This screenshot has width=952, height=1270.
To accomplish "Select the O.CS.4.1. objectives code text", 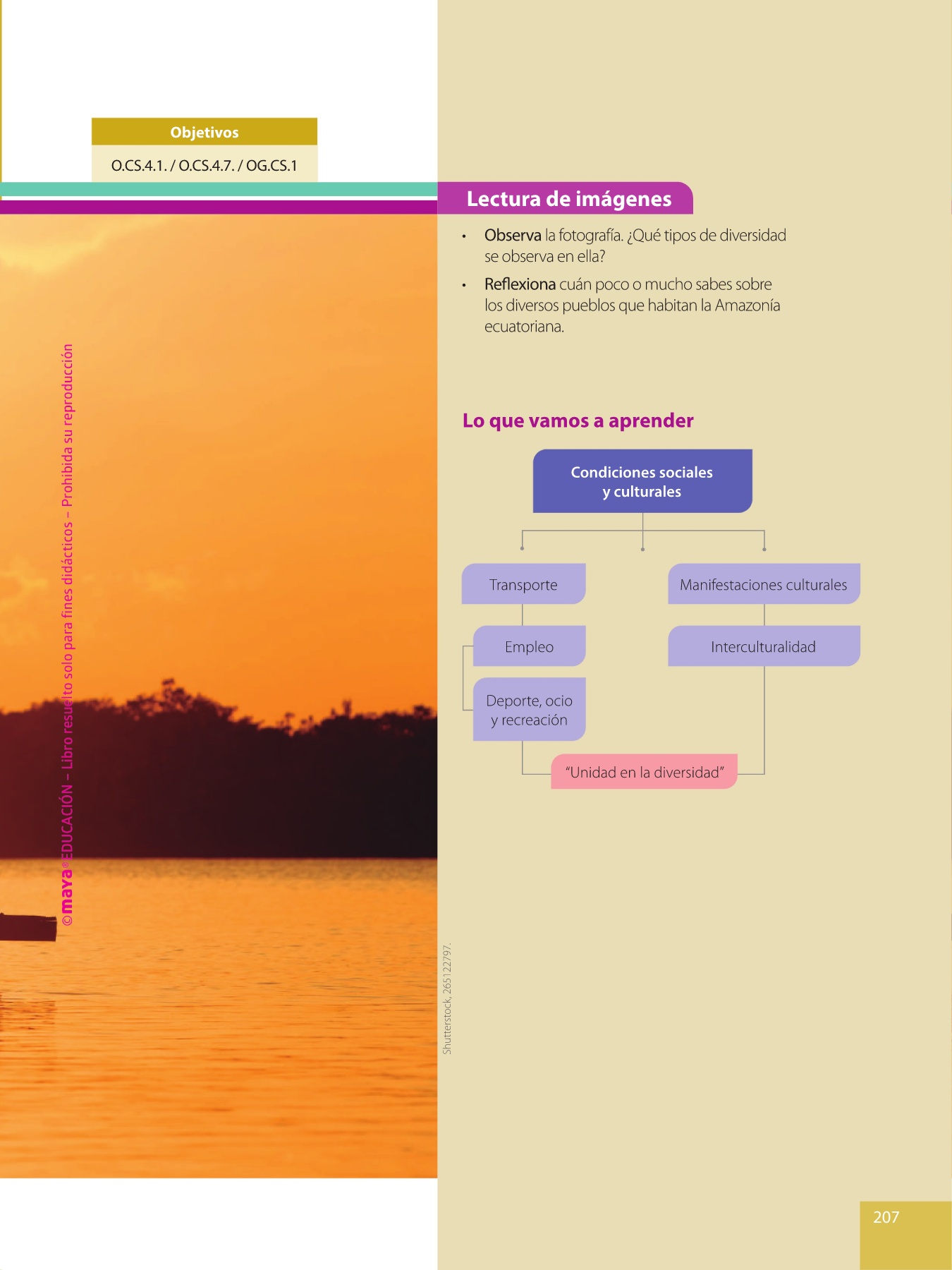I will (x=139, y=166).
